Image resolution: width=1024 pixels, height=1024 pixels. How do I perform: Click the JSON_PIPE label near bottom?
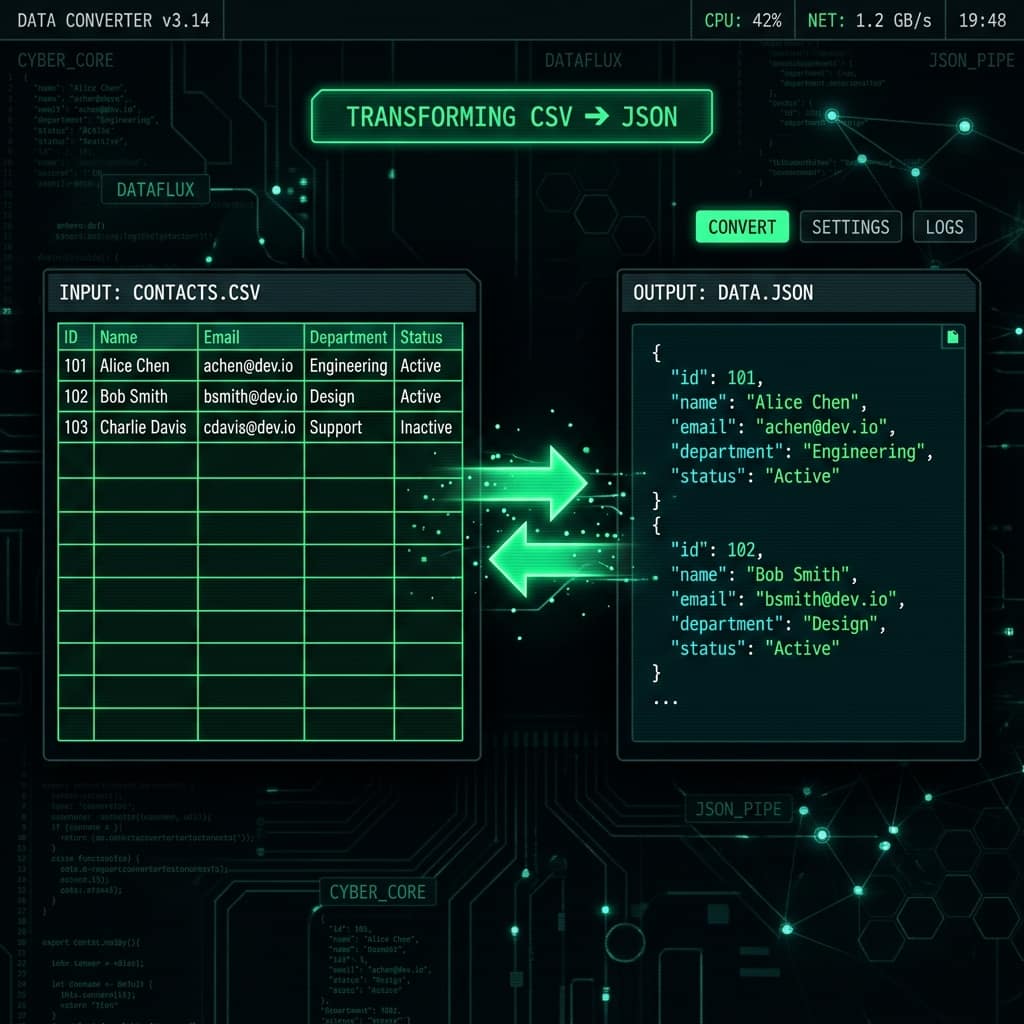(738, 809)
